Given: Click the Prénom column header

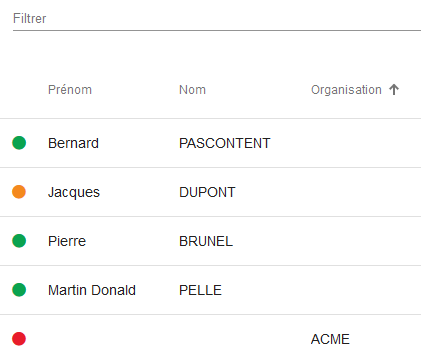Looking at the screenshot, I should 70,90.
